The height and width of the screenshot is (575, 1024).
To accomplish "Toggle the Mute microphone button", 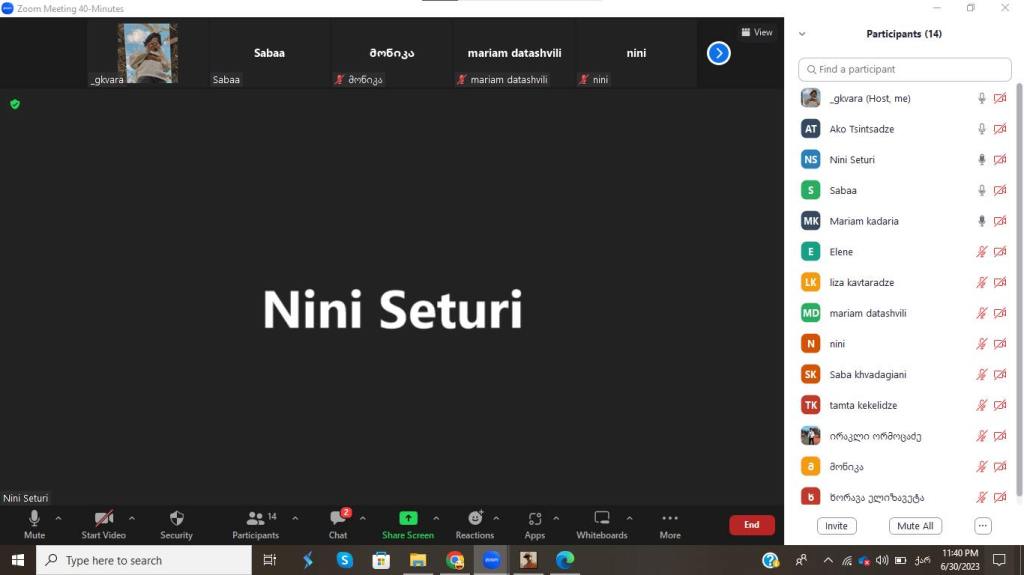I will 34,518.
